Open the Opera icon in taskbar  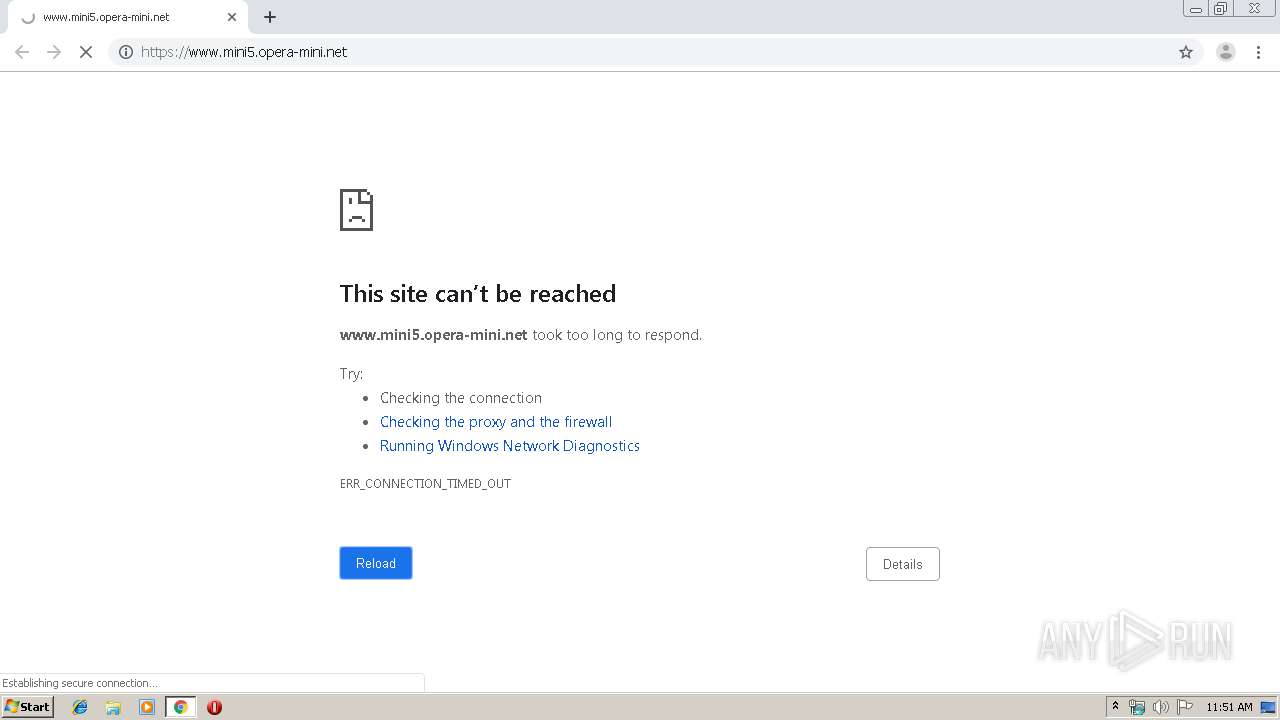[x=214, y=707]
